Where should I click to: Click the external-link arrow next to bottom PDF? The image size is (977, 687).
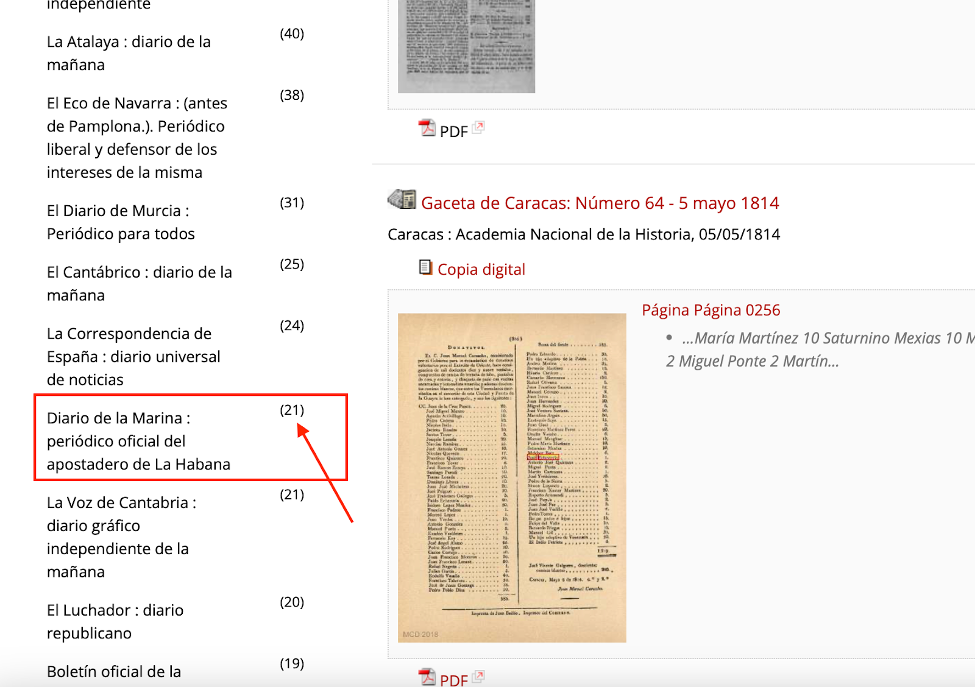click(x=478, y=674)
